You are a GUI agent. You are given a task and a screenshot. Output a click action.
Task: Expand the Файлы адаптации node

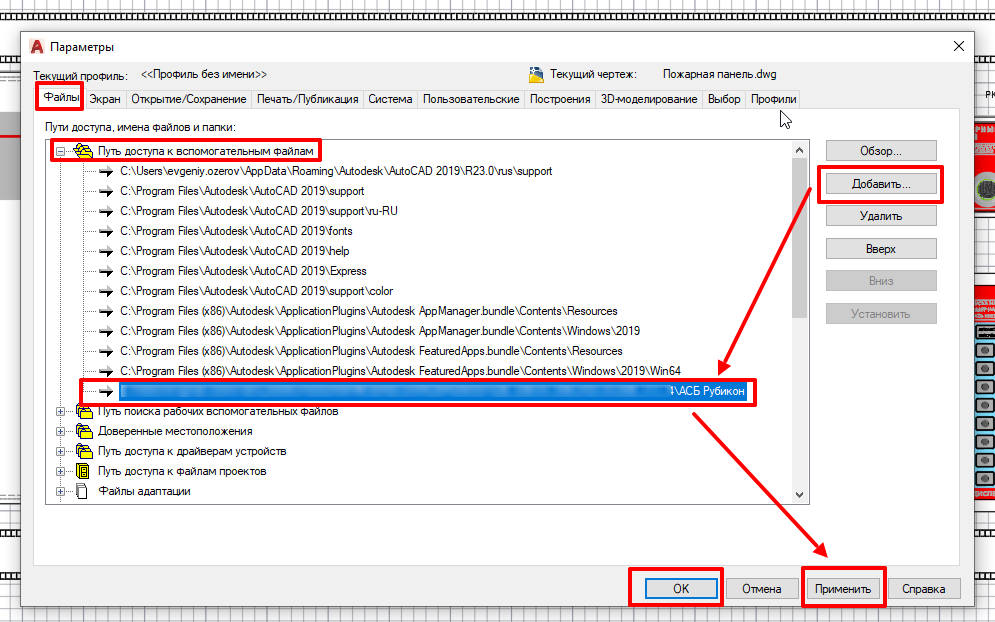60,491
